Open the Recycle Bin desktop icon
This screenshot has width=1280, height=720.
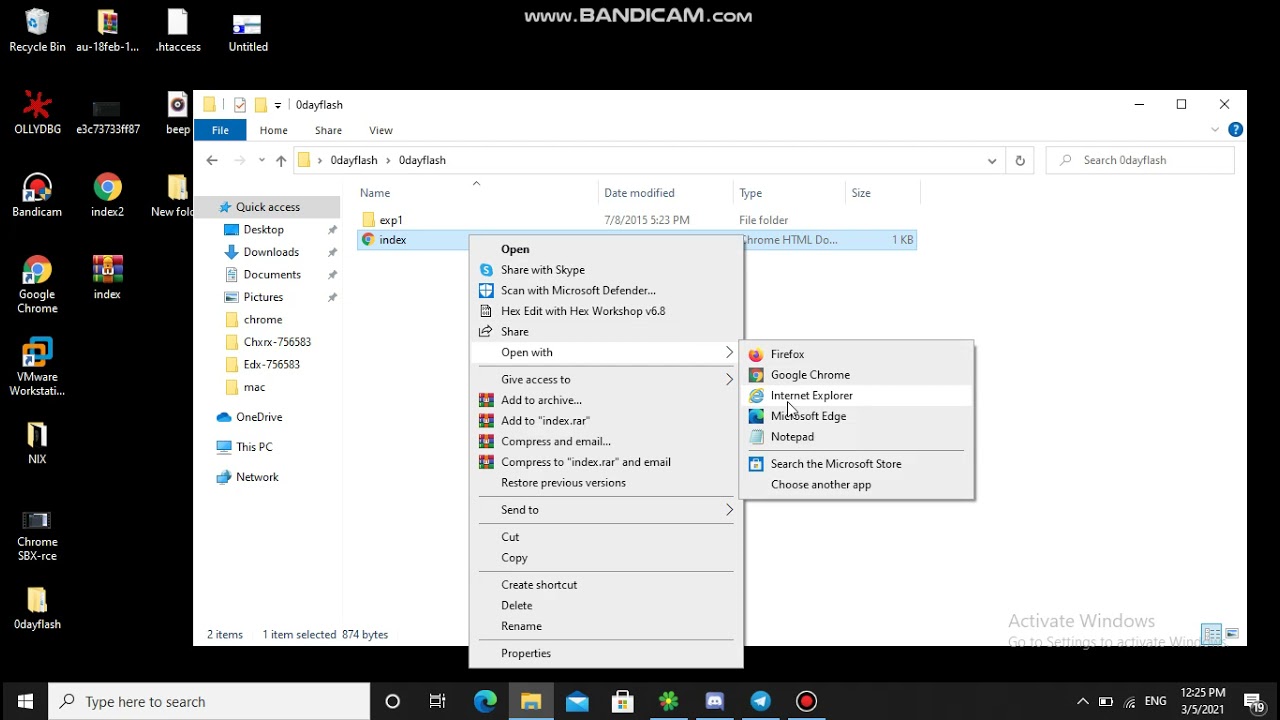[37, 30]
